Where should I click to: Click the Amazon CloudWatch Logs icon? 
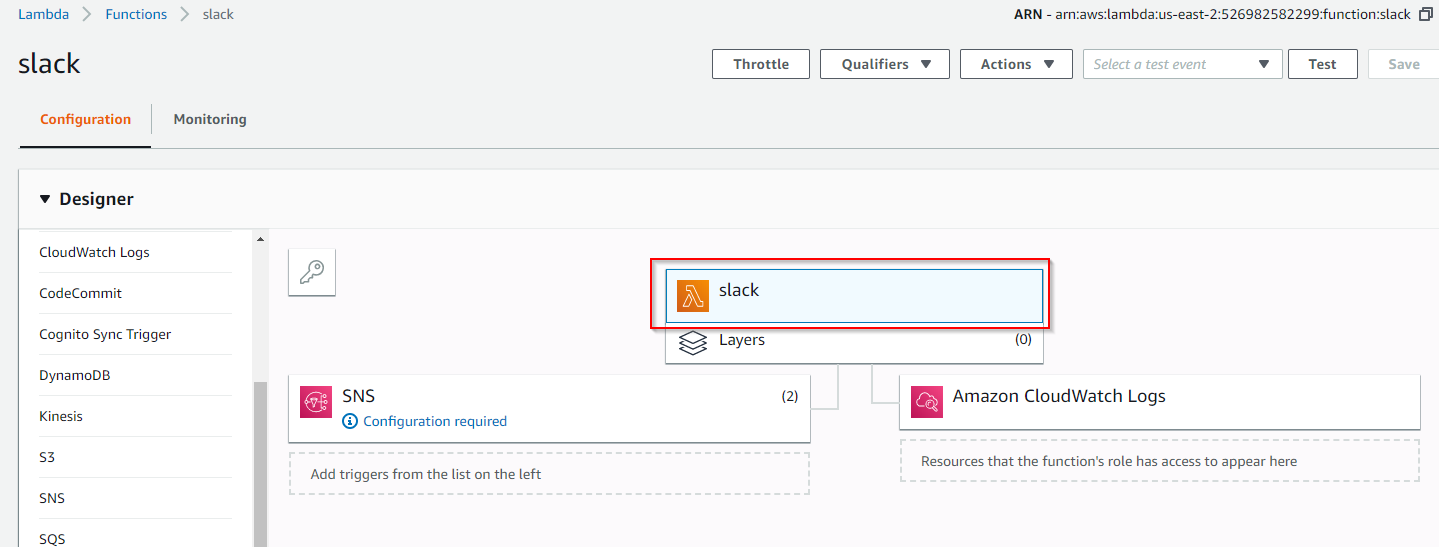coord(926,402)
